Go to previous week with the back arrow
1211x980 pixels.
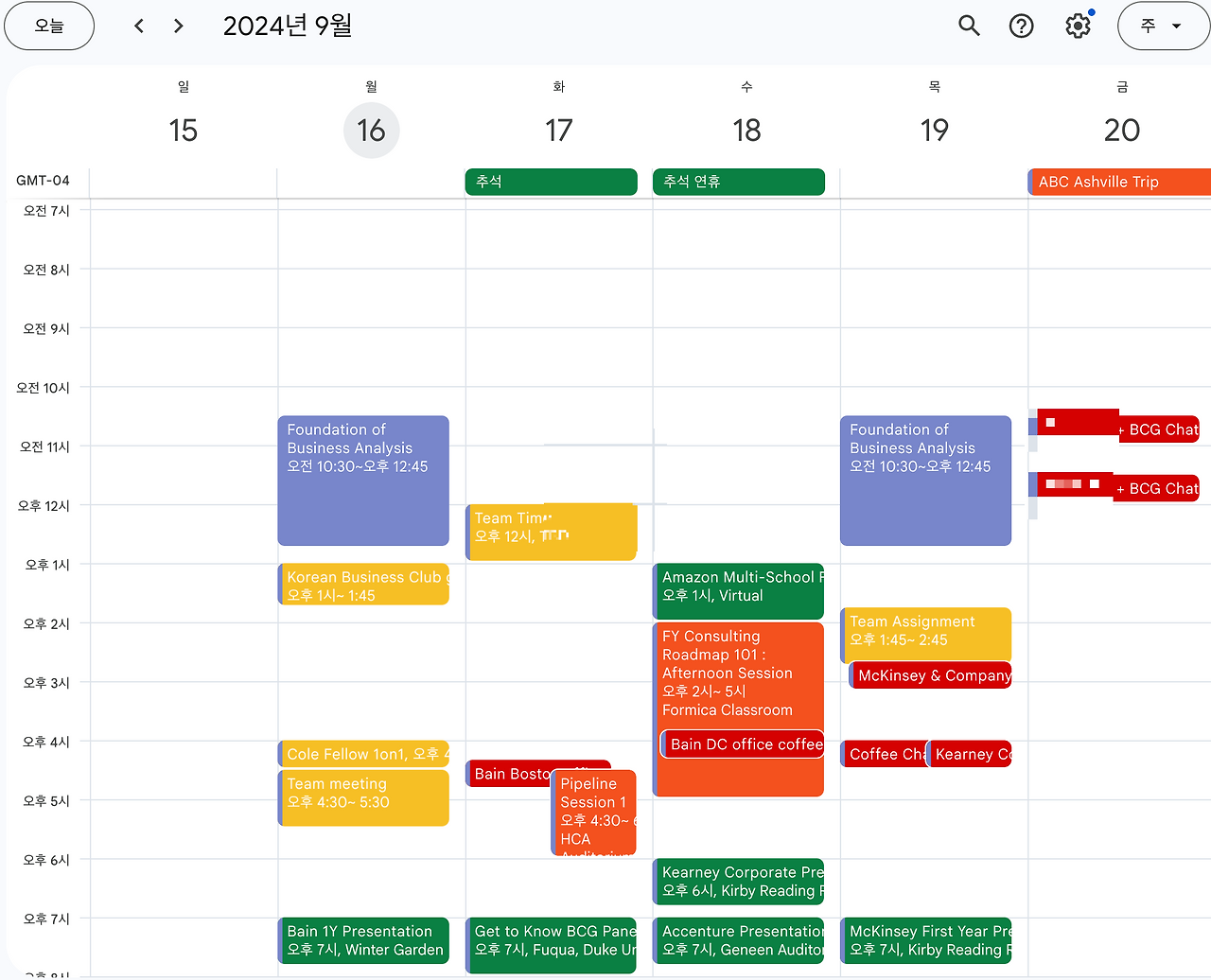[138, 26]
